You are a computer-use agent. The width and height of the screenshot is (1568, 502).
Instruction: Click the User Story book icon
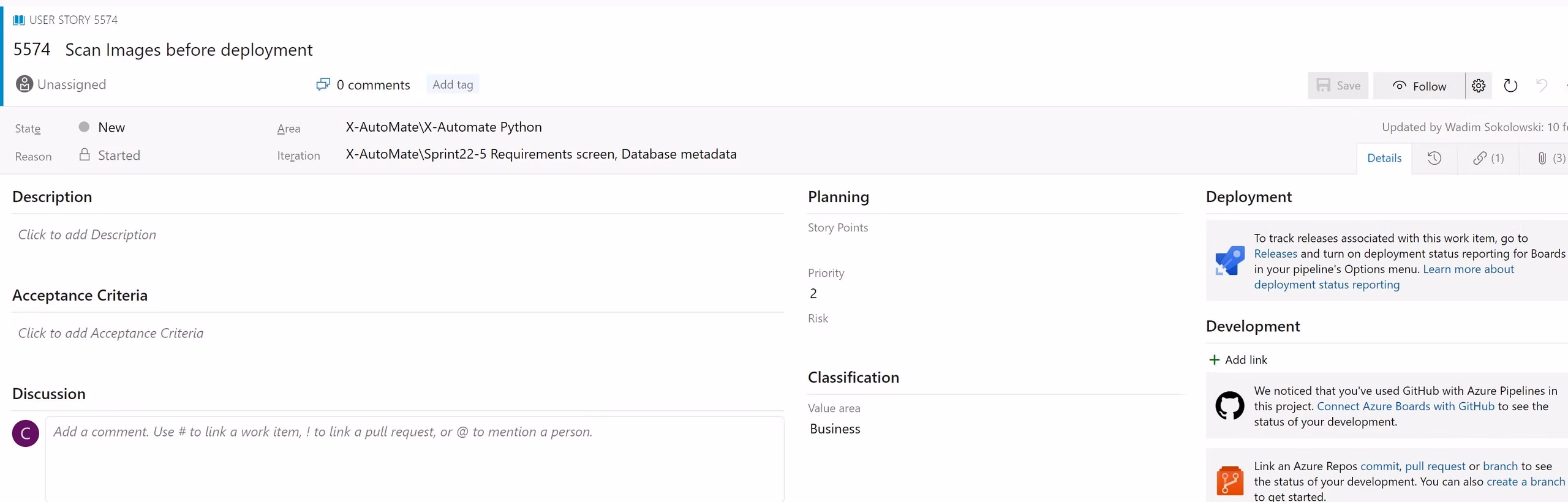pyautogui.click(x=19, y=20)
